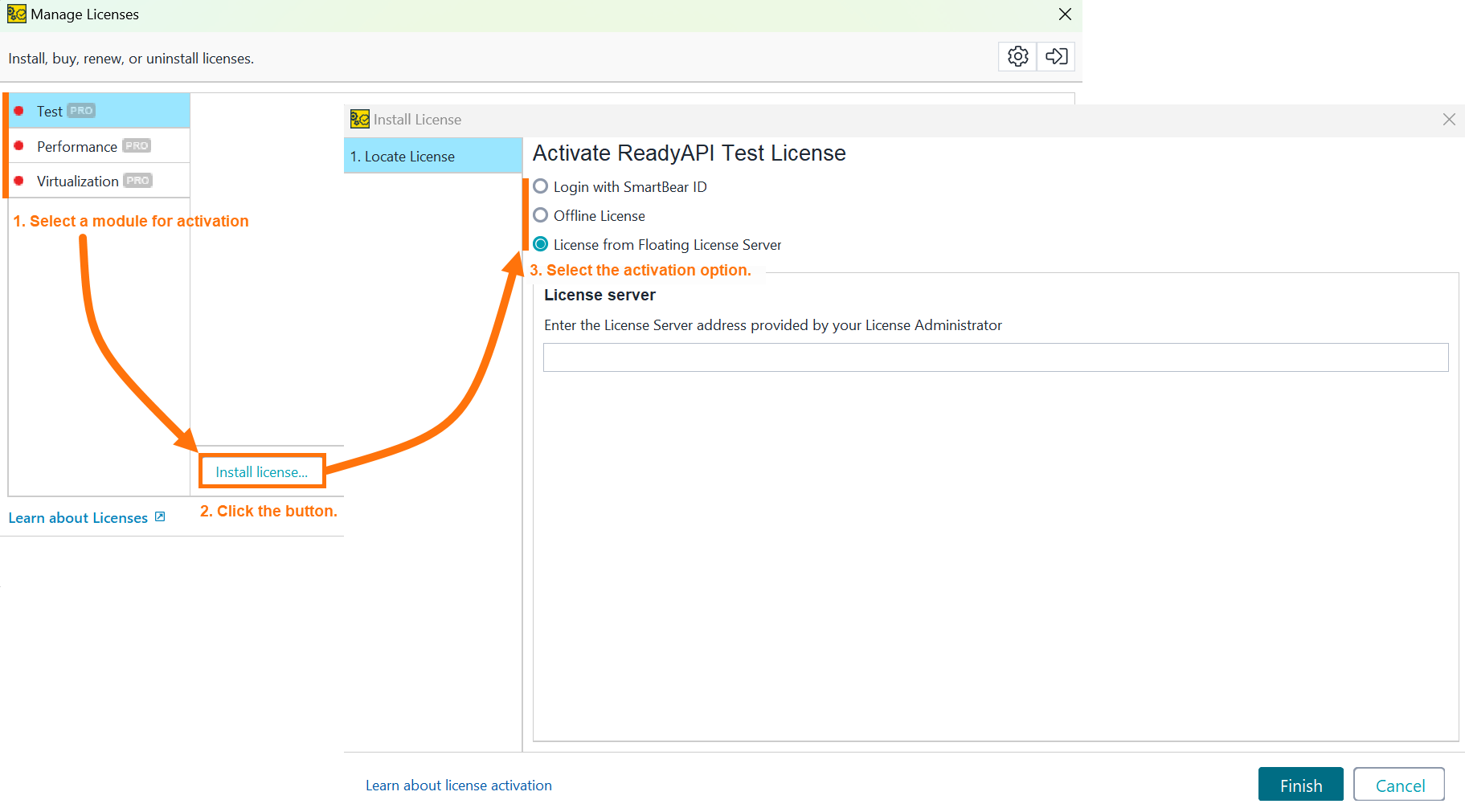Click the License Server address field
This screenshot has width=1465, height=812.
point(995,357)
